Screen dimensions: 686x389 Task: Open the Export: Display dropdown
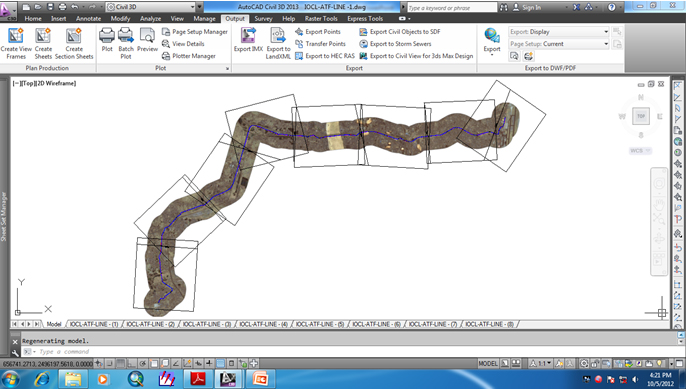[x=559, y=32]
